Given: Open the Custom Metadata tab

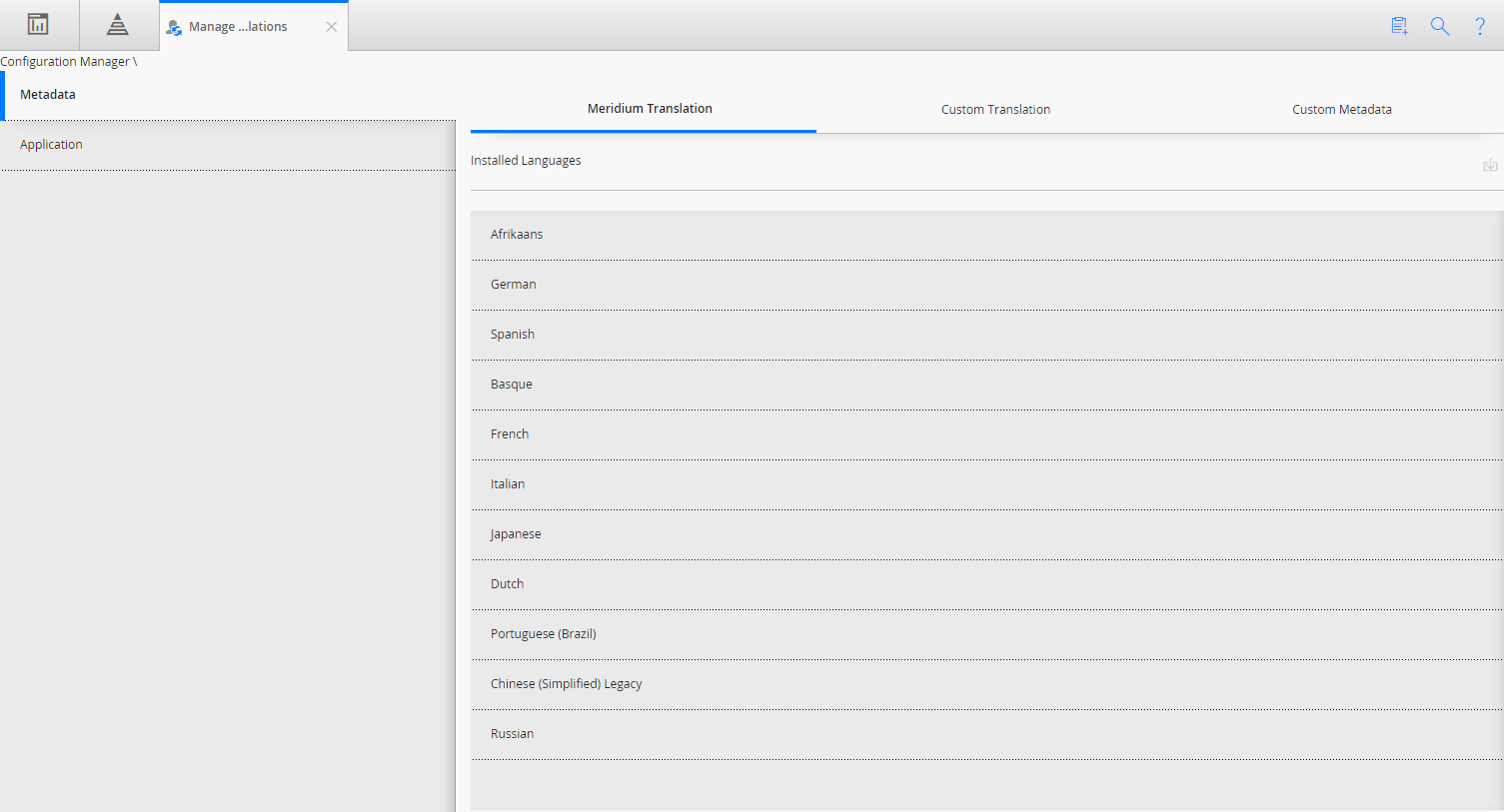Looking at the screenshot, I should (x=1342, y=110).
